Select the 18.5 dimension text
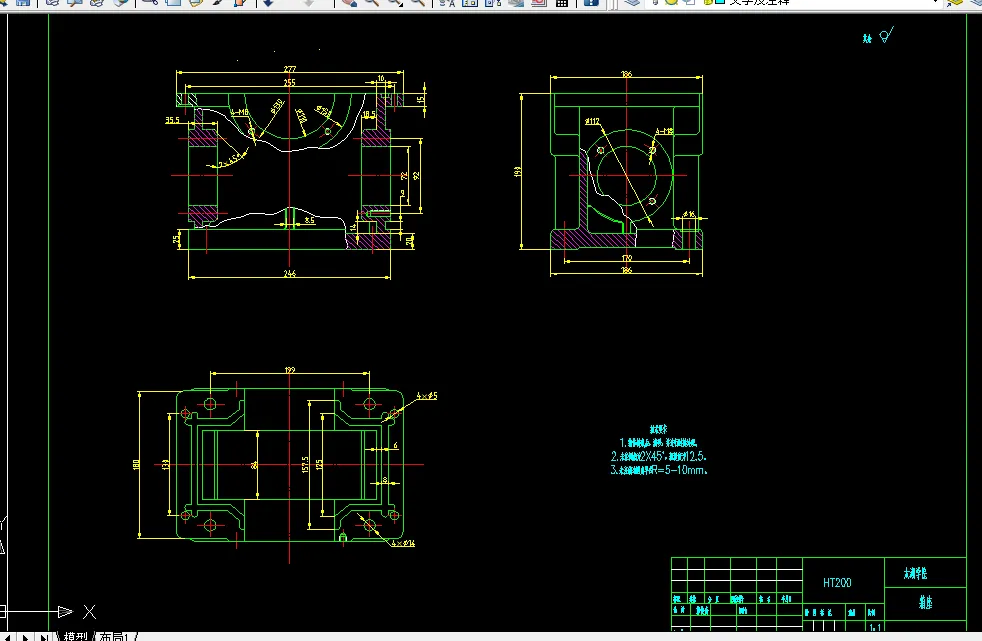The width and height of the screenshot is (982, 641). click(369, 115)
